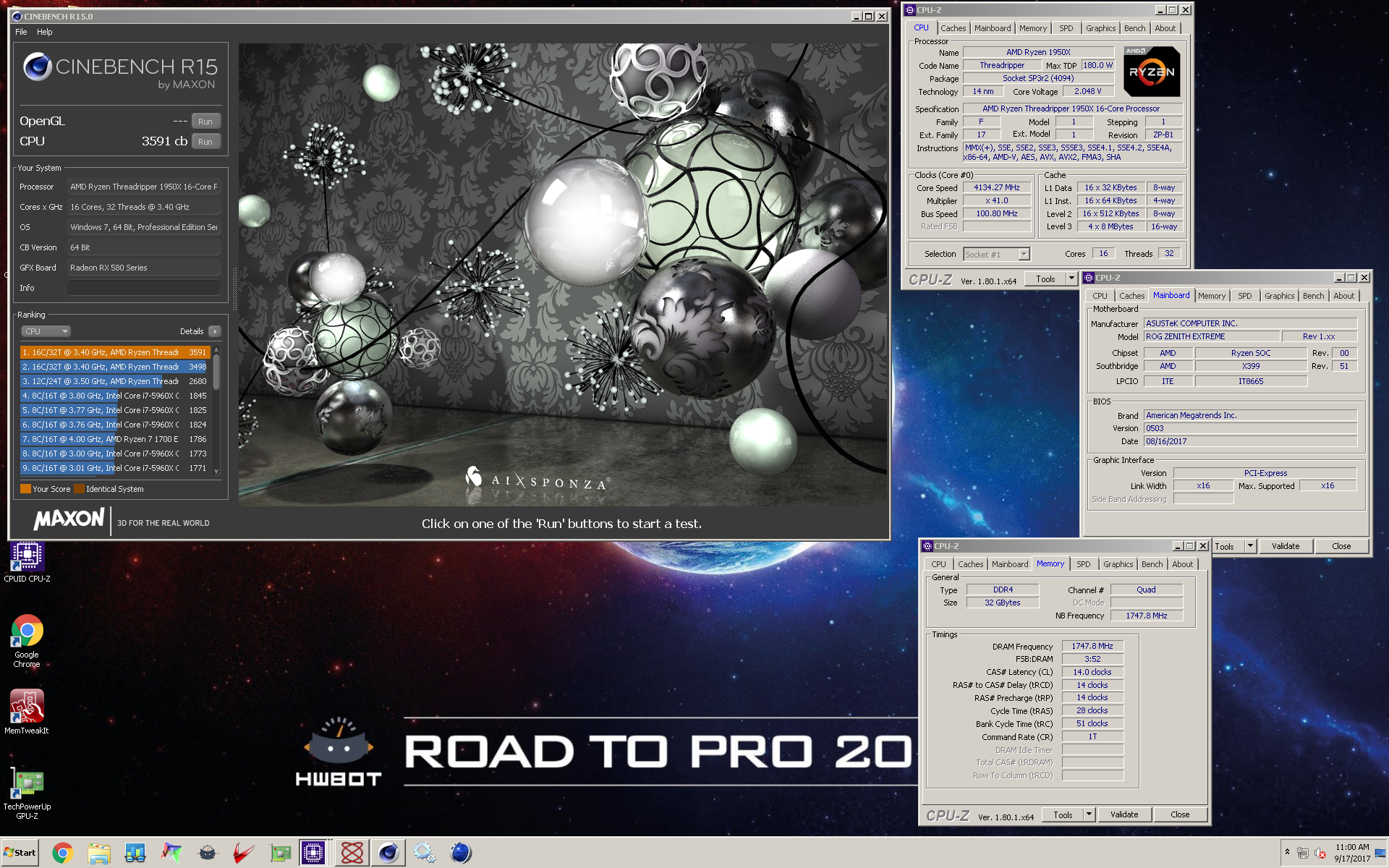1389x868 pixels.
Task: Click the colorful triangular taskbar icon
Action: (x=171, y=854)
